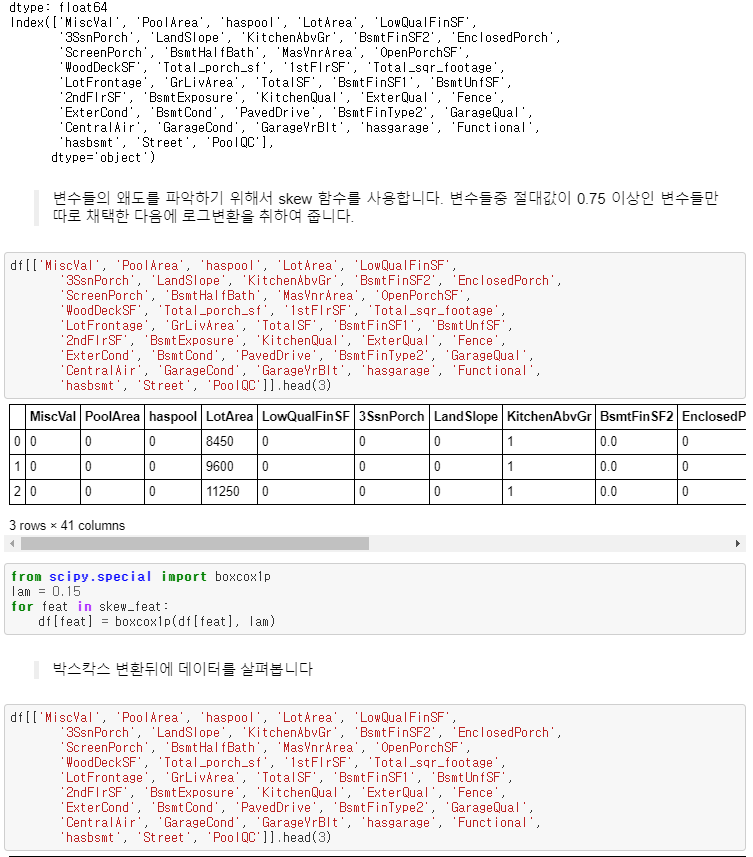Click row index 1 of the table
The width and height of the screenshot is (753, 857).
pos(17,467)
